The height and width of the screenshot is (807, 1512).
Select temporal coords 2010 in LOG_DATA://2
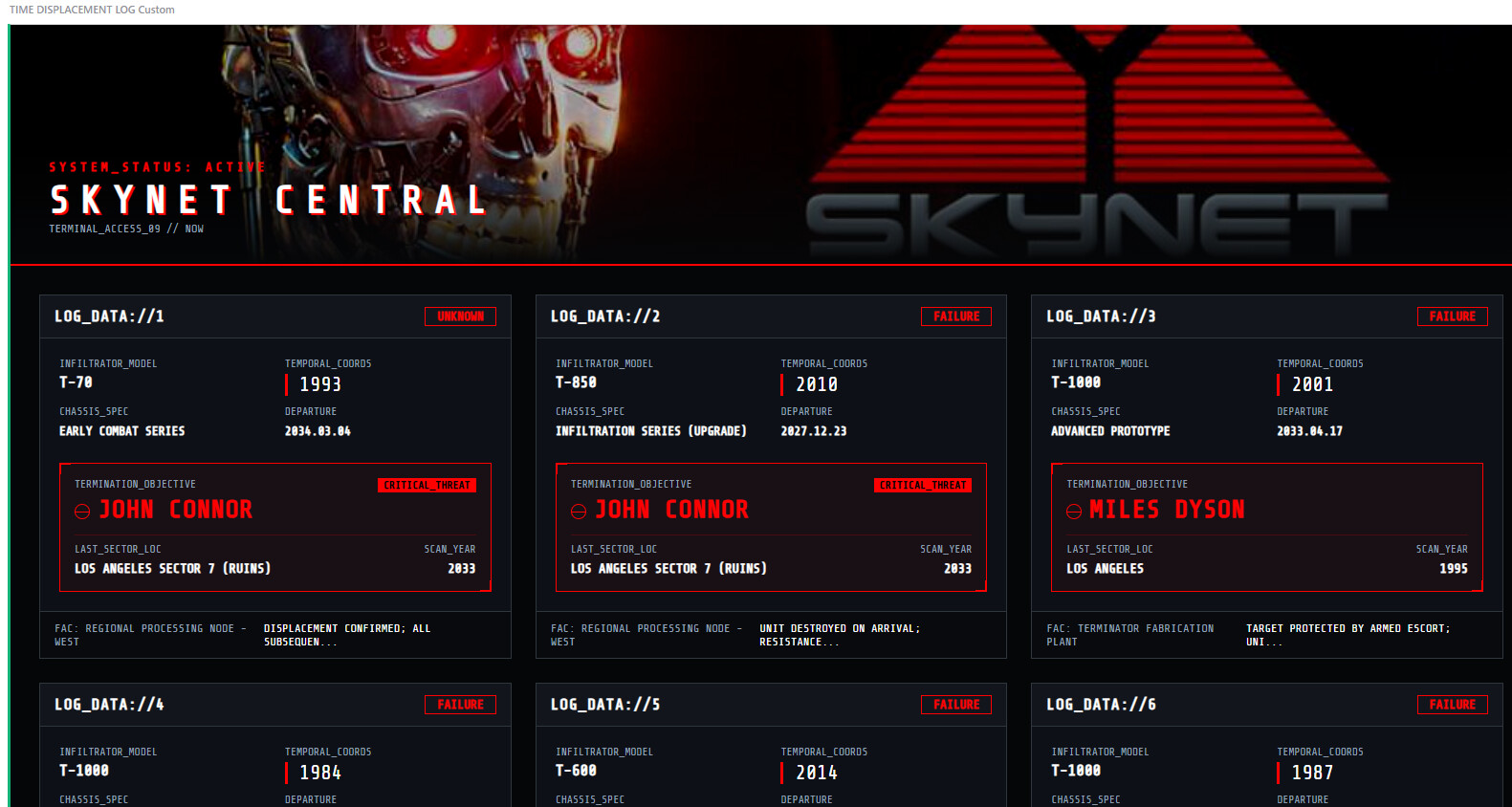click(817, 384)
